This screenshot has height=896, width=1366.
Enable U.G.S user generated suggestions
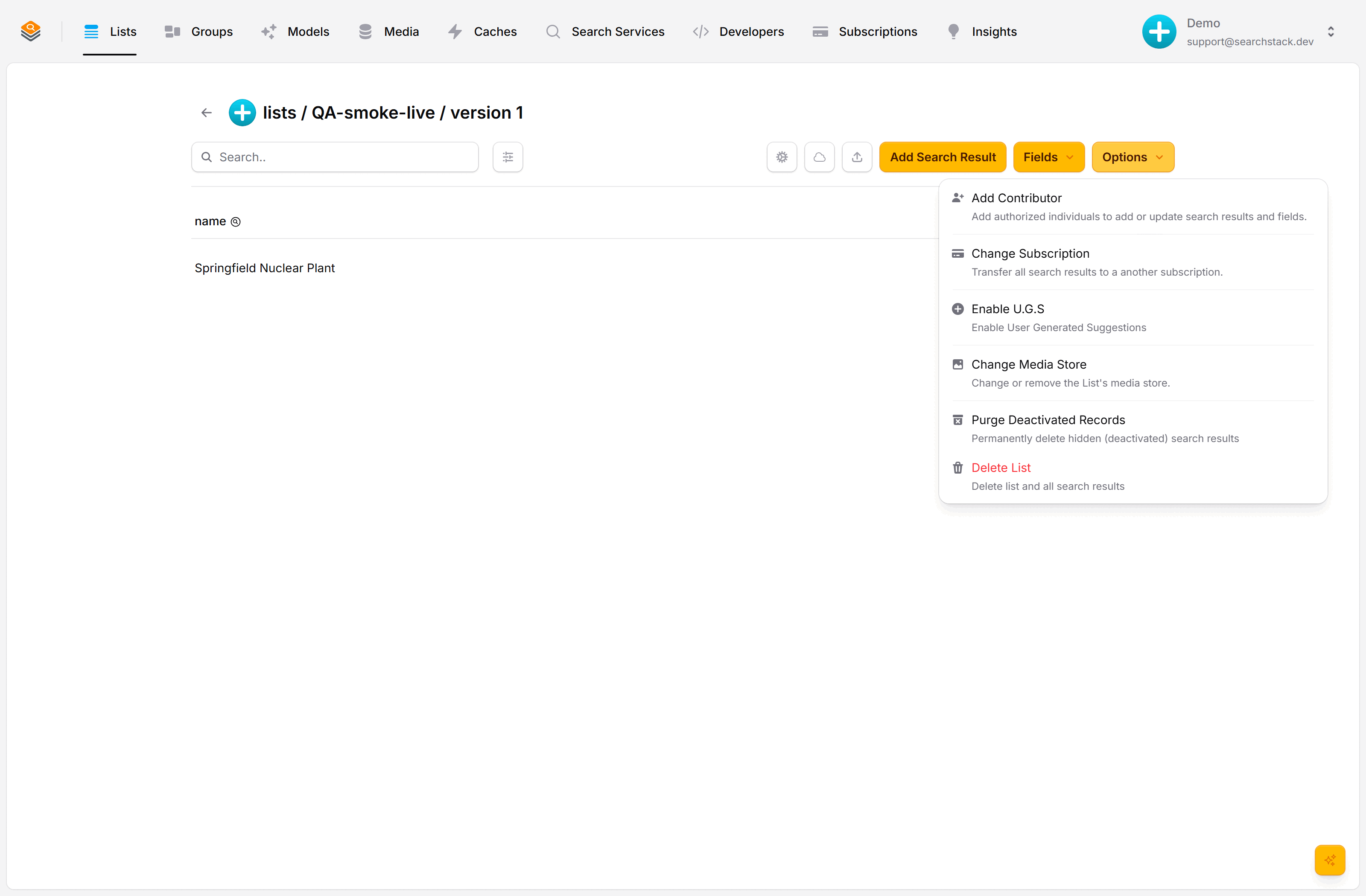click(x=1133, y=318)
